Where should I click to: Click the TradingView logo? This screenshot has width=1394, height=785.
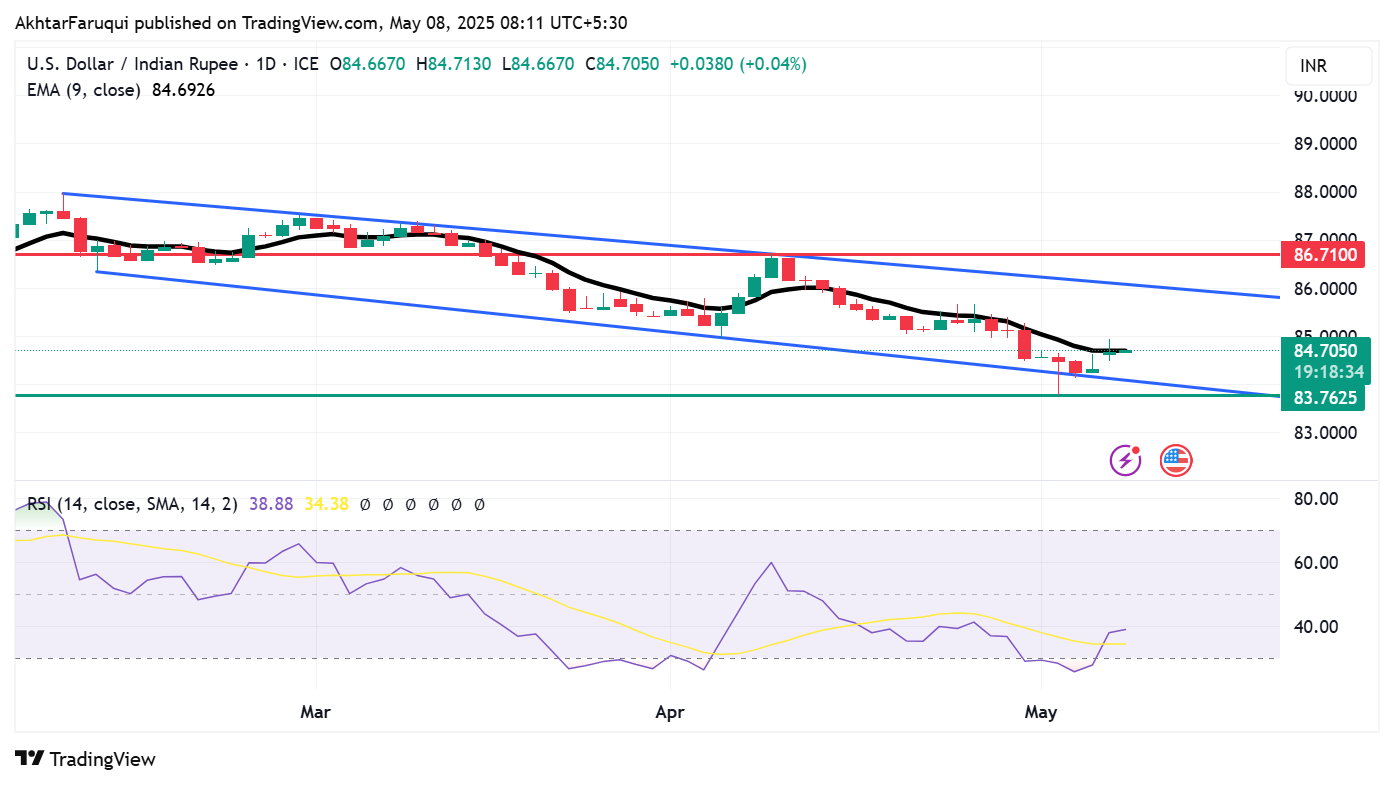[85, 760]
